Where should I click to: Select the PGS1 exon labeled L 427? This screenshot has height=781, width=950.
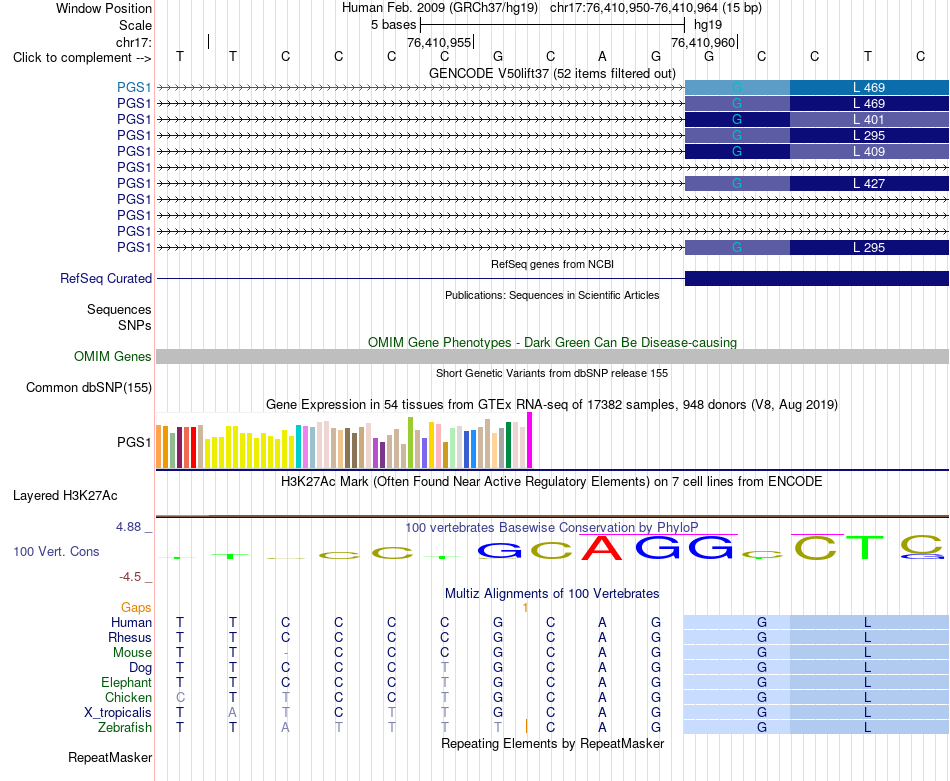coord(869,184)
